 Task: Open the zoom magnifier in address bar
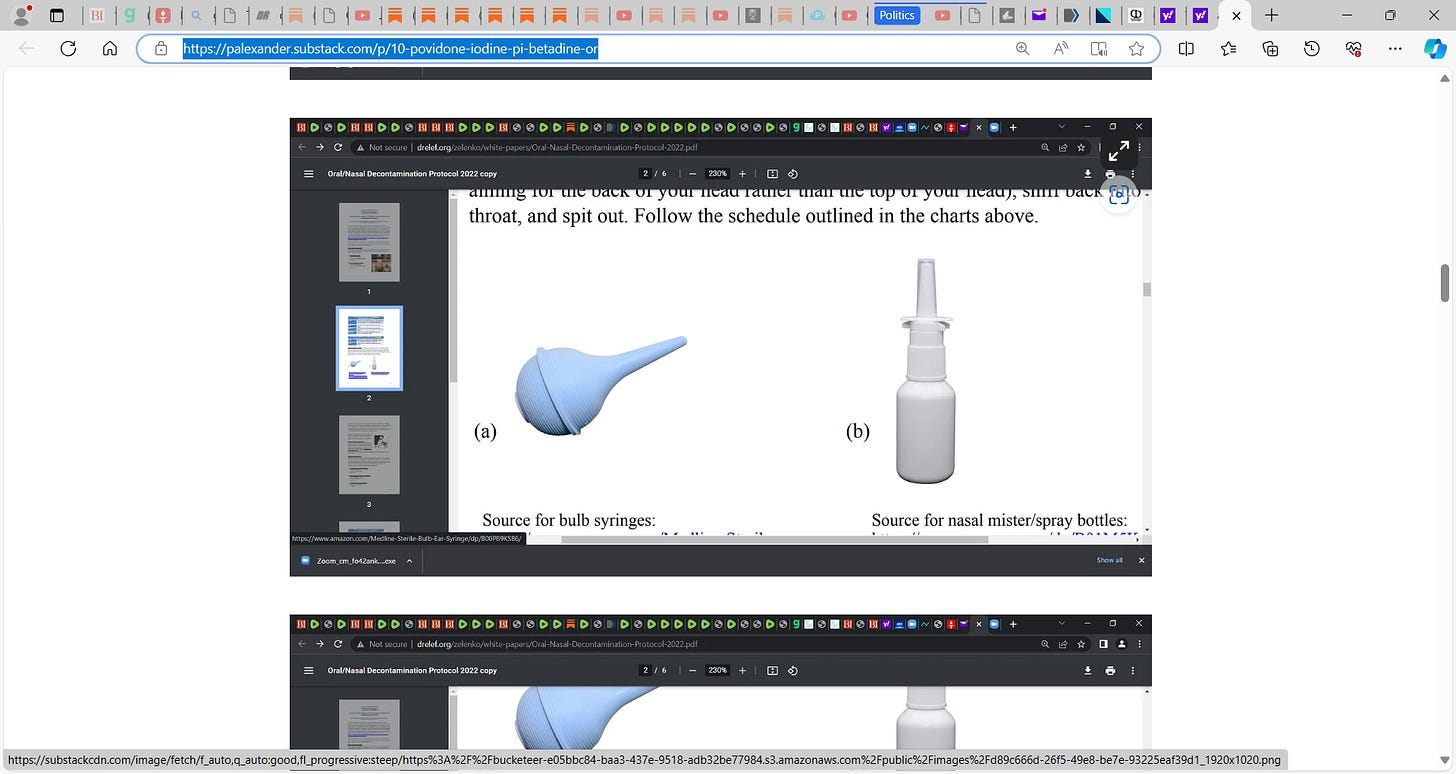[x=1022, y=48]
